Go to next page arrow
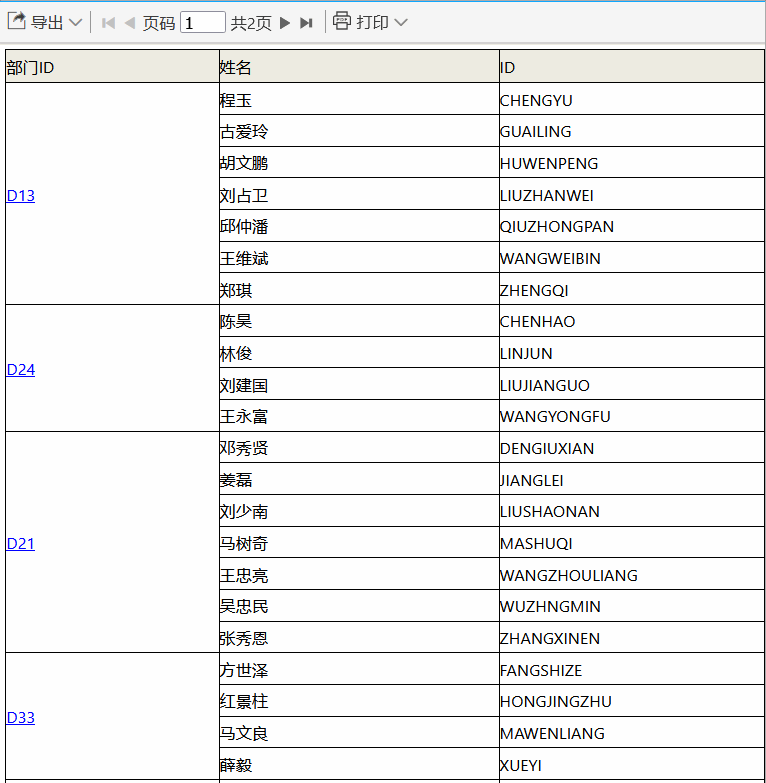The height and width of the screenshot is (783, 766). coord(285,23)
